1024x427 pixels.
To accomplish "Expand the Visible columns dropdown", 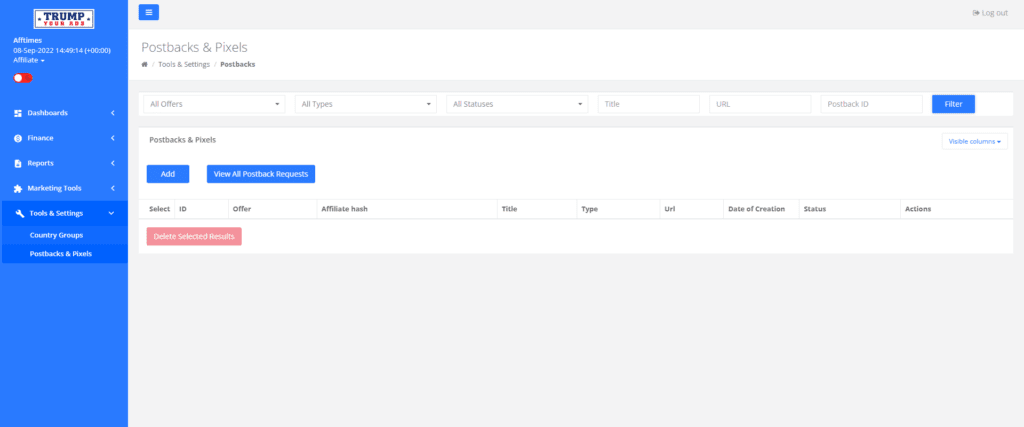I will (x=974, y=141).
